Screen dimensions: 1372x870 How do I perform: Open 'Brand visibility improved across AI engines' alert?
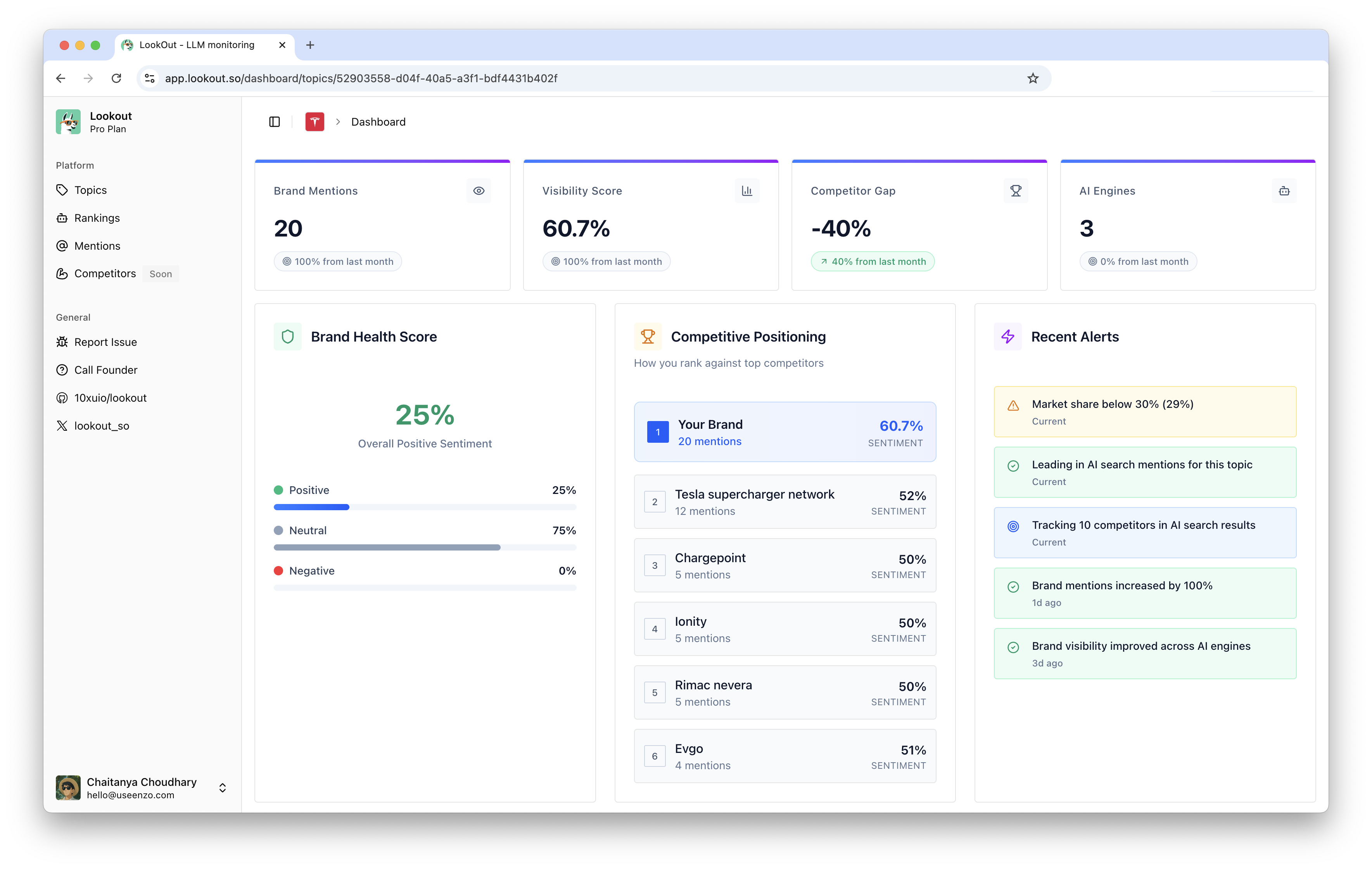(x=1145, y=654)
